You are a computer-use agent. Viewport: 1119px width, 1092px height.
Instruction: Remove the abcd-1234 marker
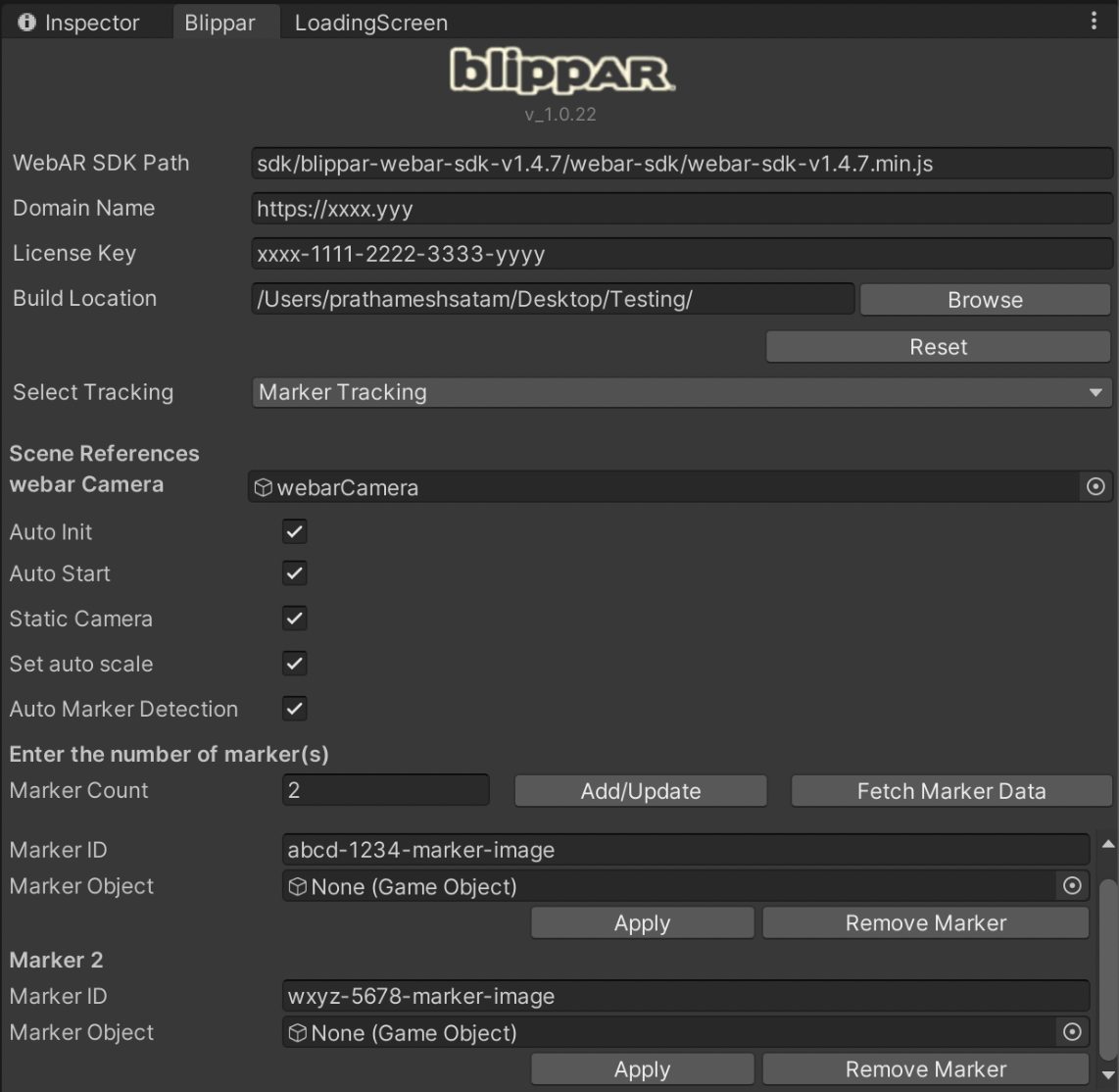point(926,922)
